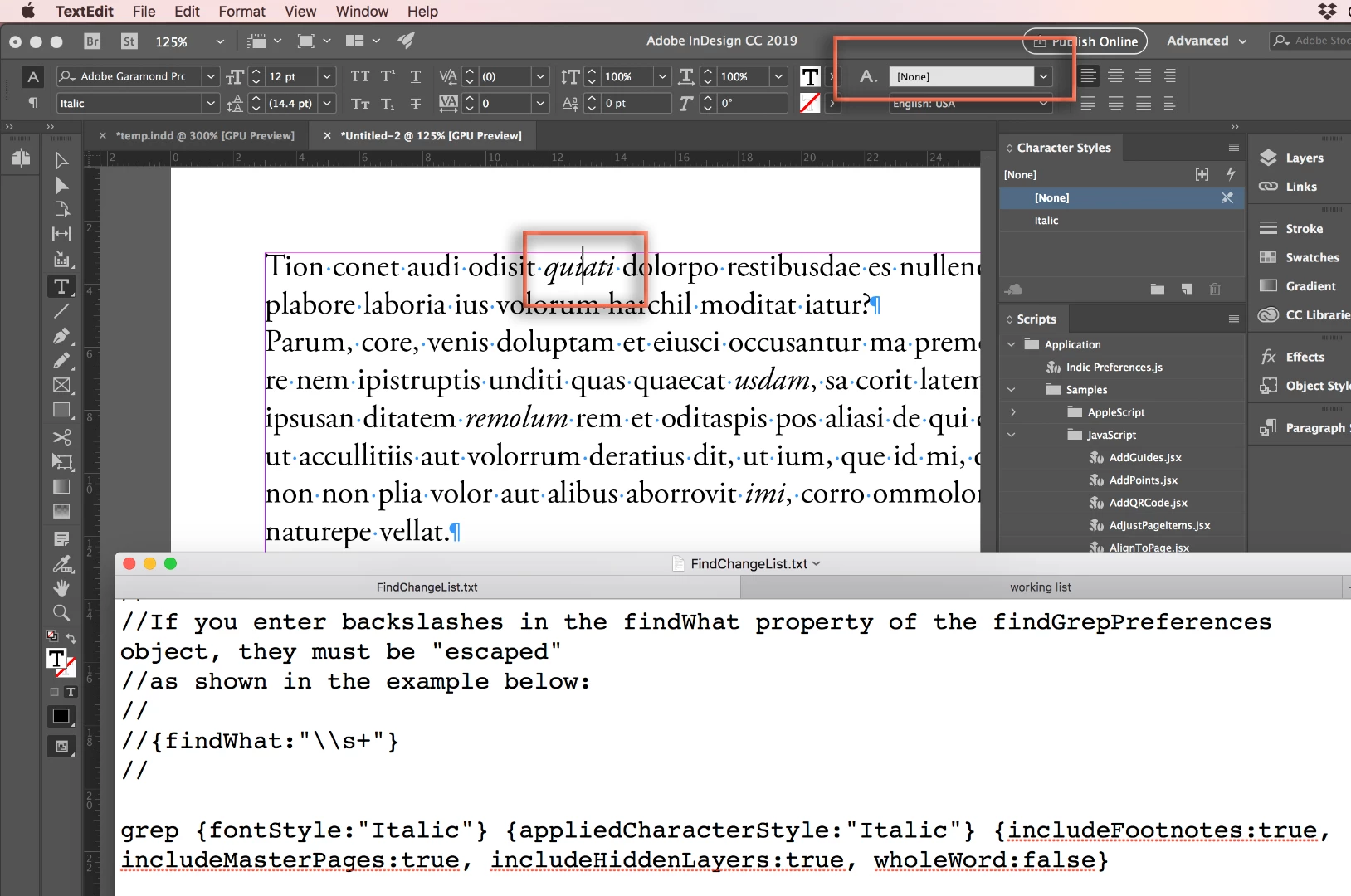Create new style group folder icon

[x=1158, y=289]
